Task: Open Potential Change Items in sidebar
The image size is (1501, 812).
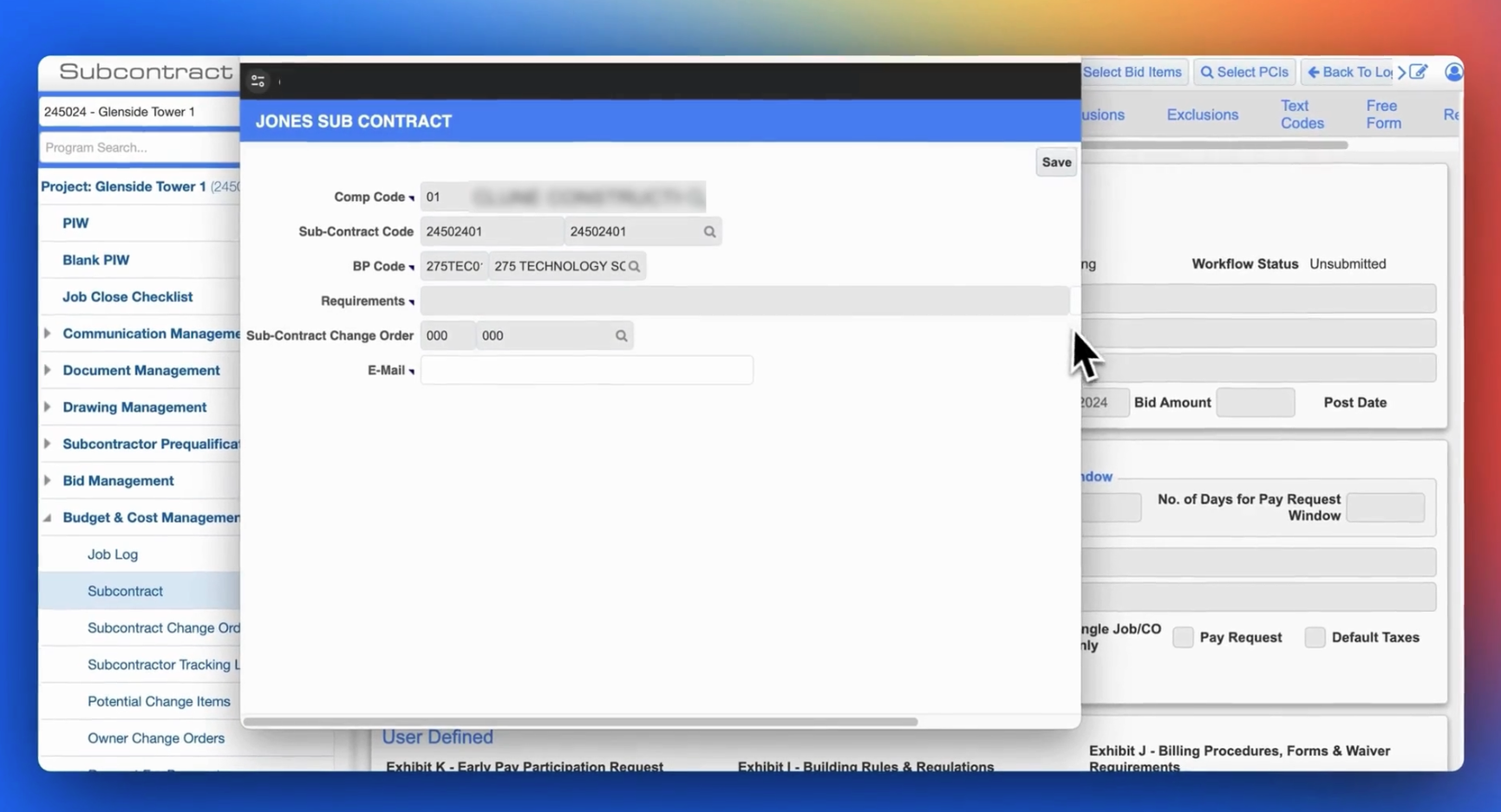Action: [159, 701]
